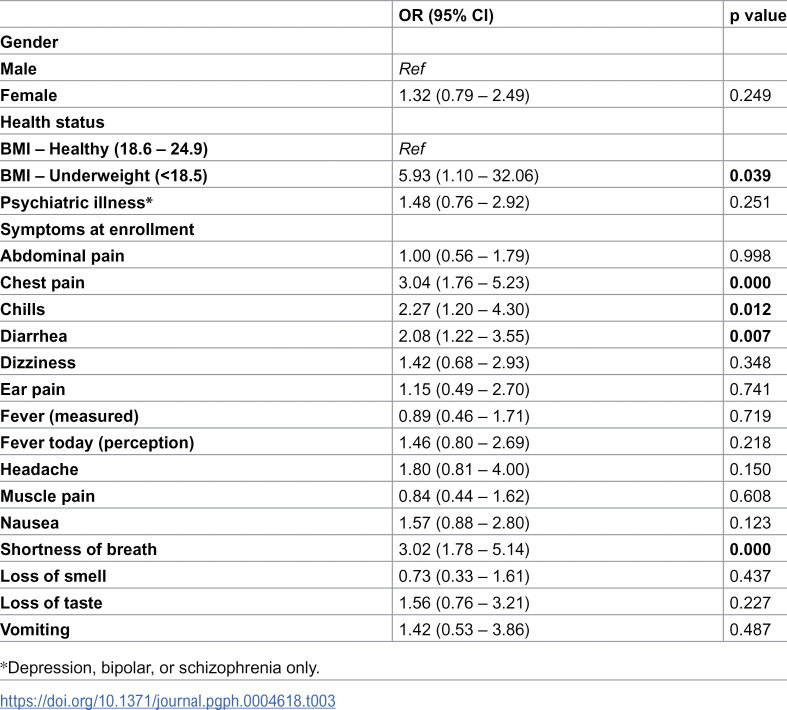Click the 'Loss of smell' odds ratio cell
Viewport: 787px width, 710px height.
(464, 576)
